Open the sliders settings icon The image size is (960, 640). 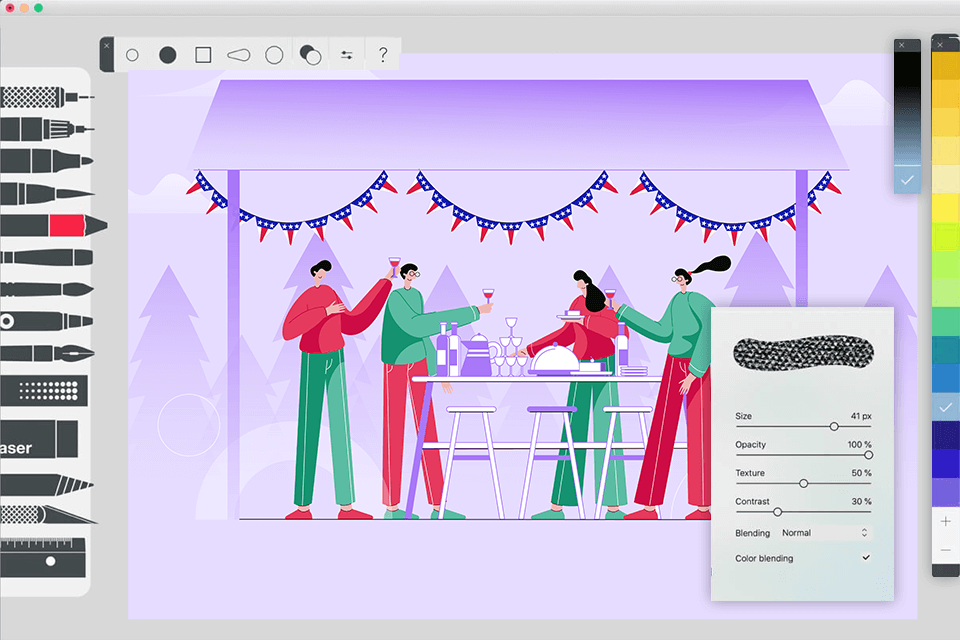coord(347,55)
